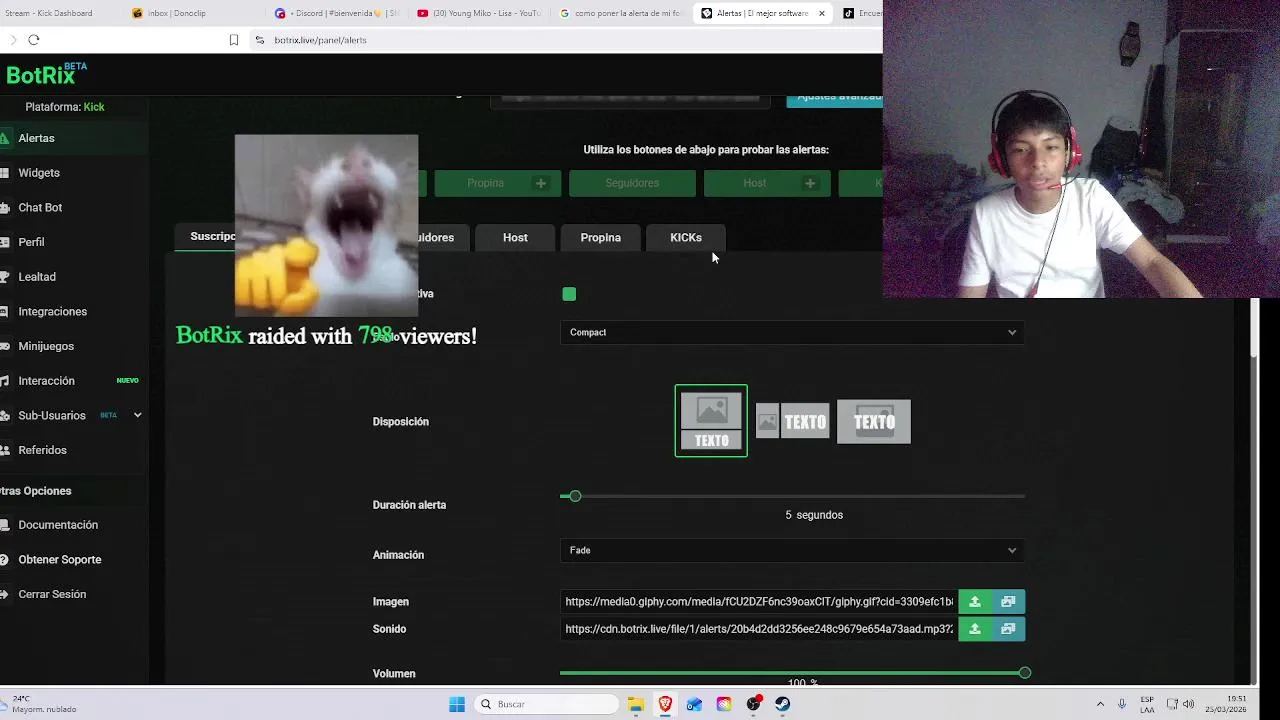Screen dimensions: 1280x720
Task: Open the gallery for the Imagen field
Action: [1008, 601]
